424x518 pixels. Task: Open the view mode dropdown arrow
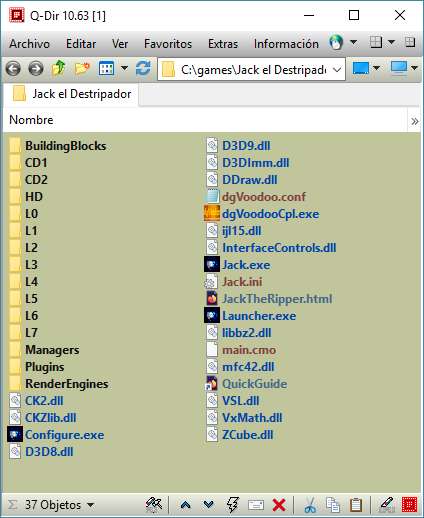124,68
